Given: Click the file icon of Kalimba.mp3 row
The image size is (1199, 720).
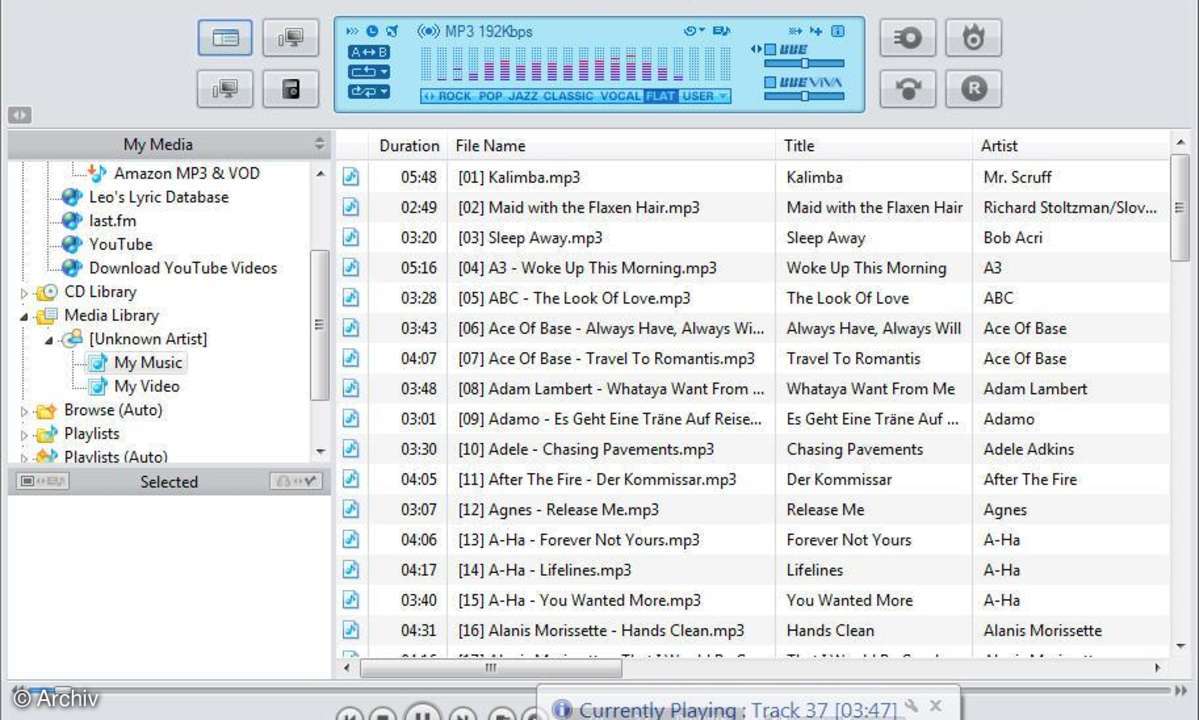Looking at the screenshot, I should 351,177.
